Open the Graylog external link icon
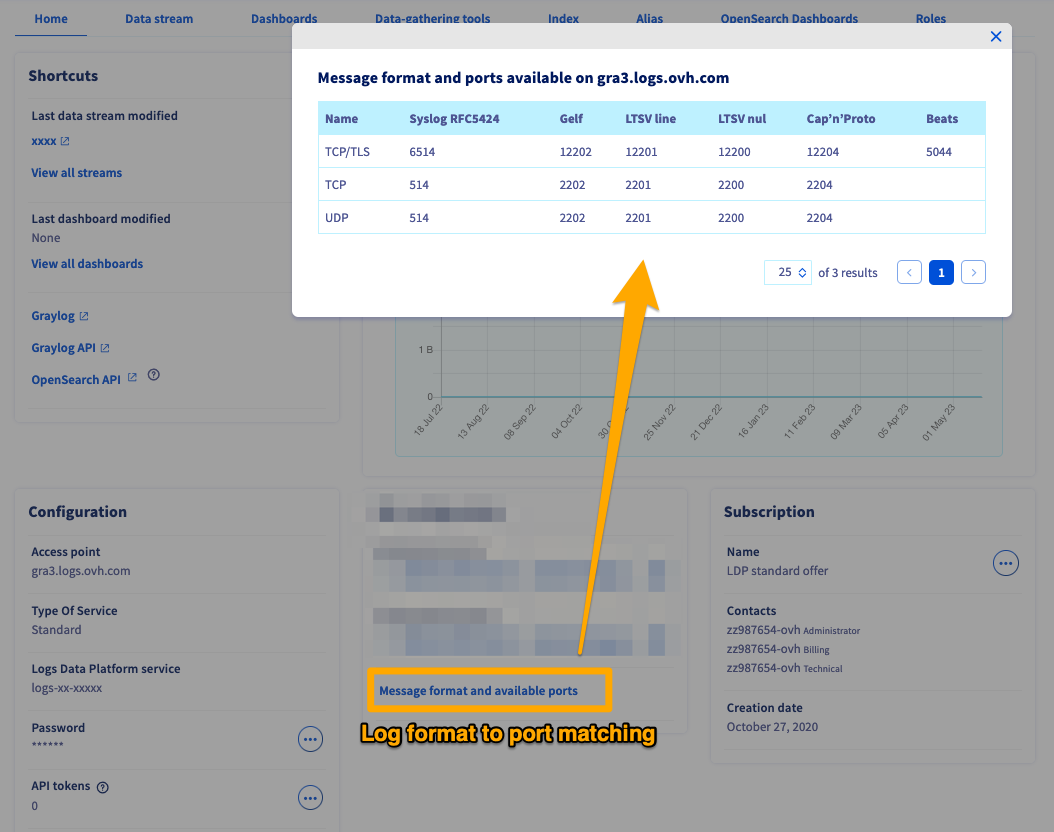The width and height of the screenshot is (1054, 832). pyautogui.click(x=85, y=315)
